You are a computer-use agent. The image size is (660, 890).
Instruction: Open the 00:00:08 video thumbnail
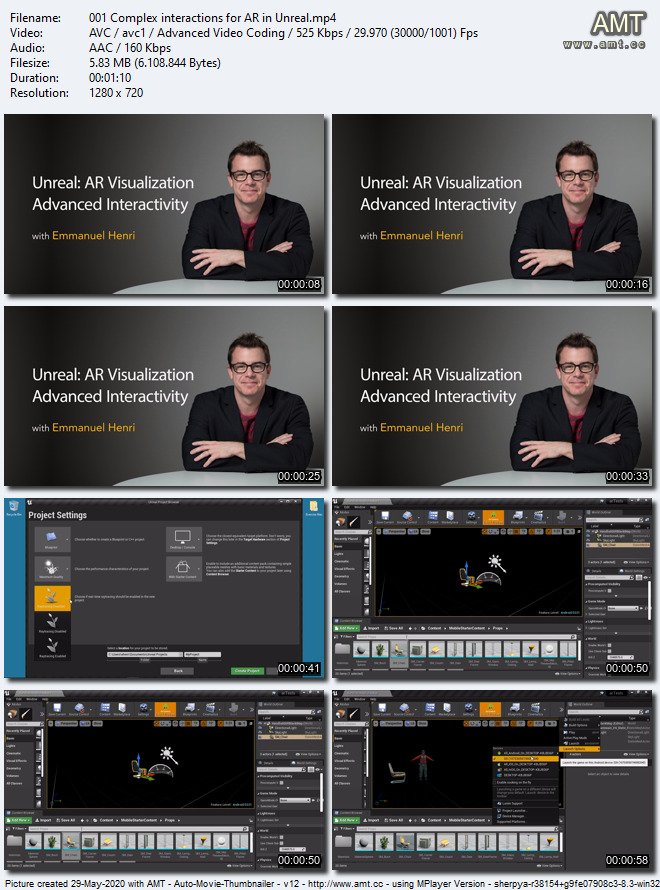(x=164, y=204)
